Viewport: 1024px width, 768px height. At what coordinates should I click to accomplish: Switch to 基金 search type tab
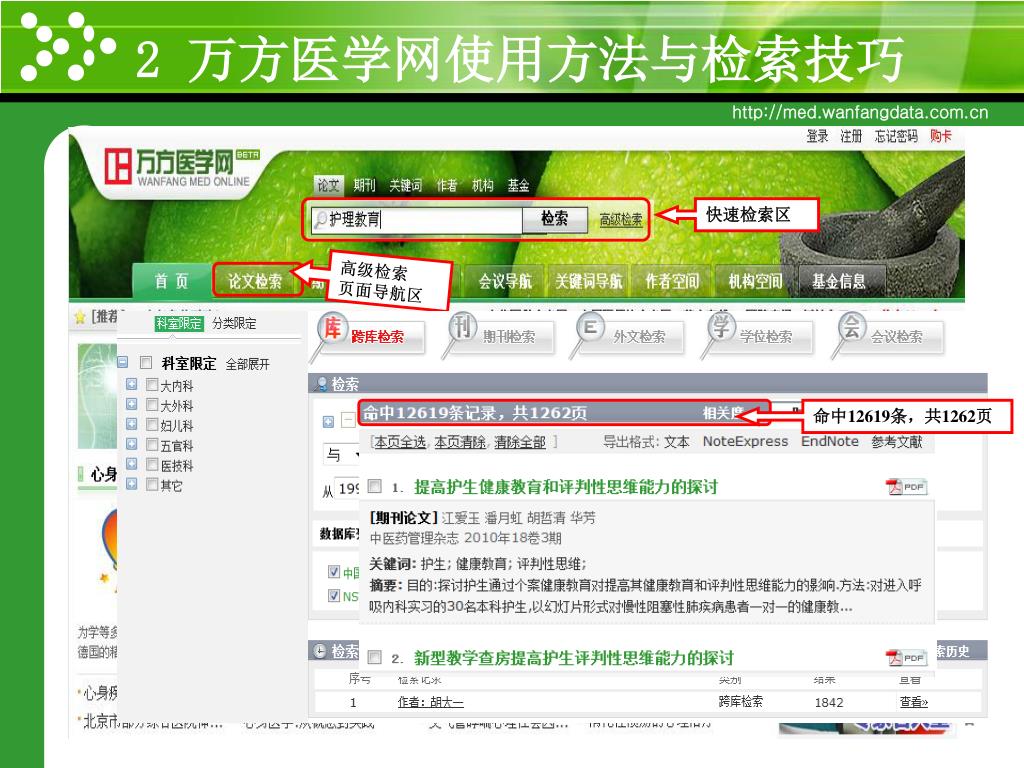519,185
